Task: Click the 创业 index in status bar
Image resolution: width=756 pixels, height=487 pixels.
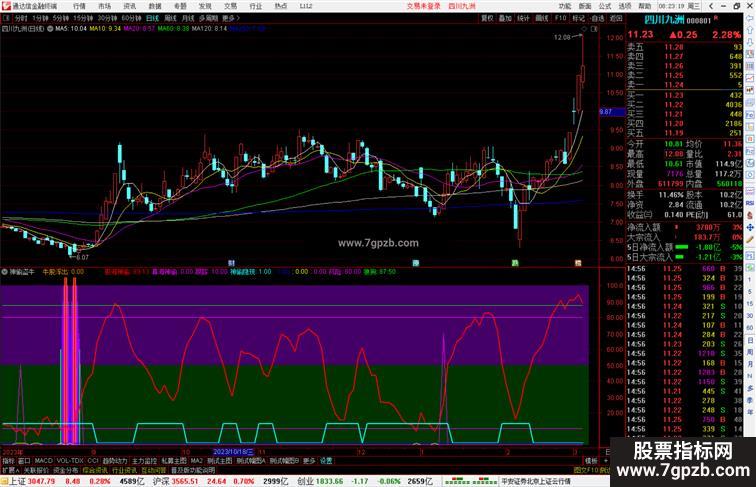Action: [x=305, y=481]
